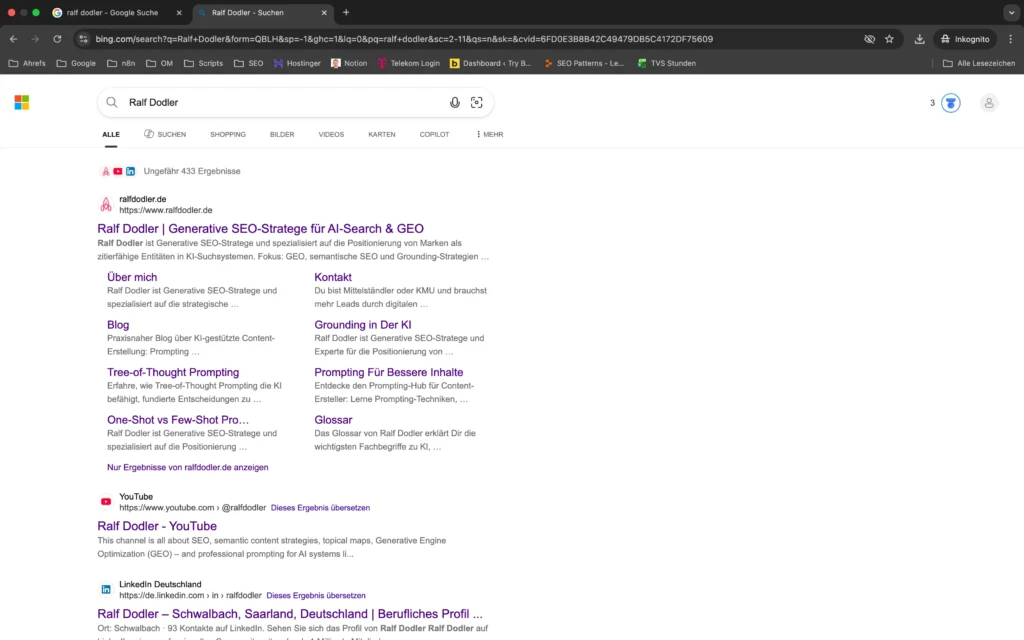Open the downloads icon in the browser toolbar
1024x640 pixels.
[x=919, y=39]
